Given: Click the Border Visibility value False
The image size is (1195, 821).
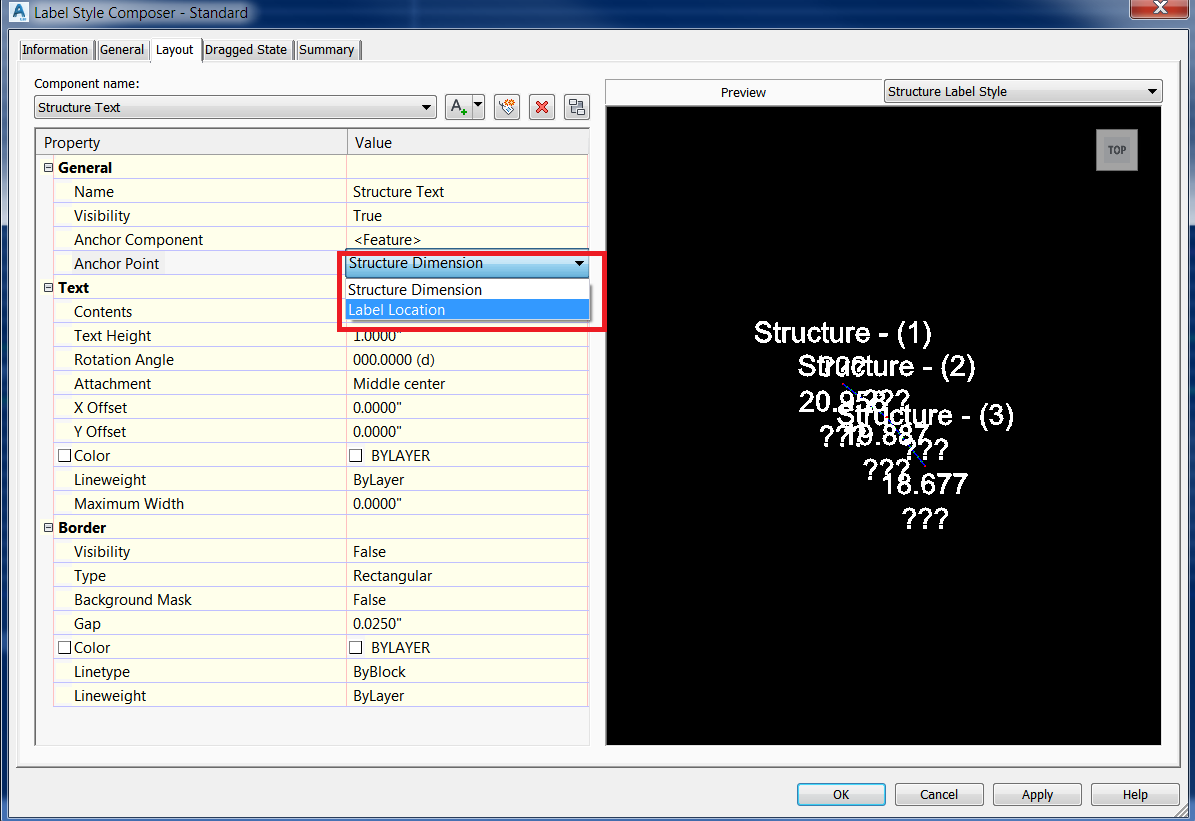Looking at the screenshot, I should tap(467, 552).
